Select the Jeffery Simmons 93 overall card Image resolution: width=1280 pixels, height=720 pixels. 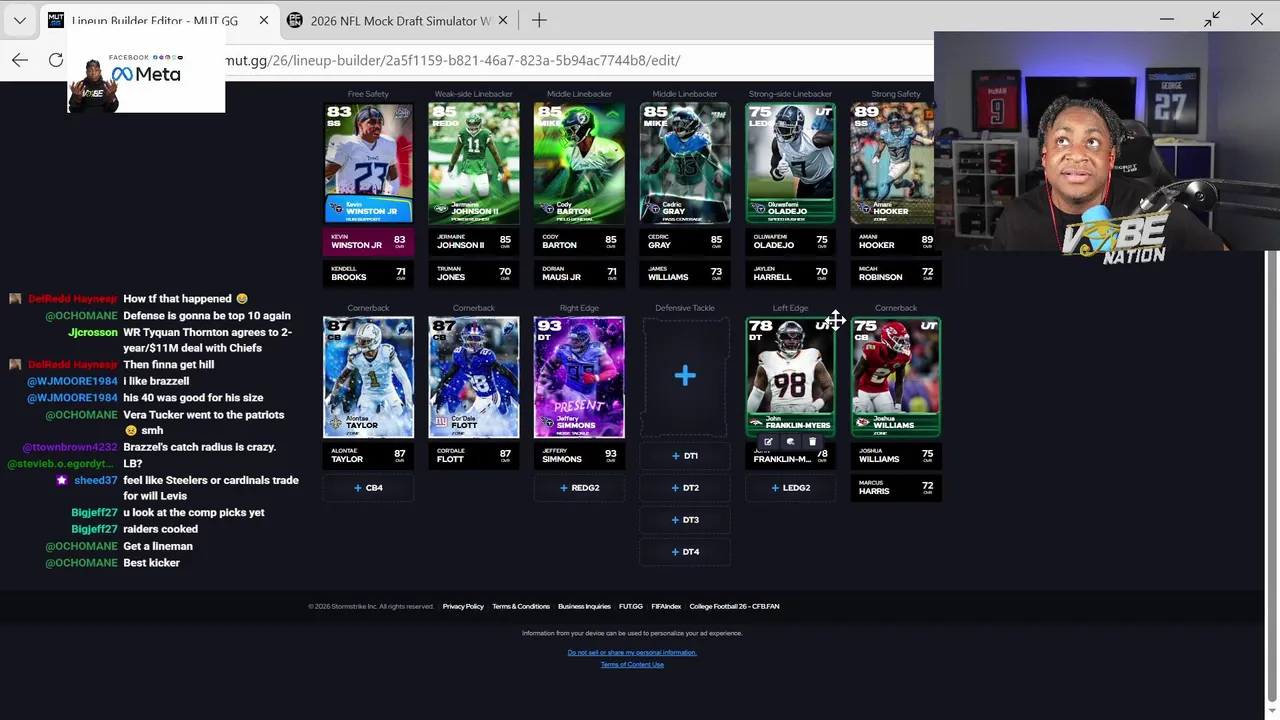579,377
